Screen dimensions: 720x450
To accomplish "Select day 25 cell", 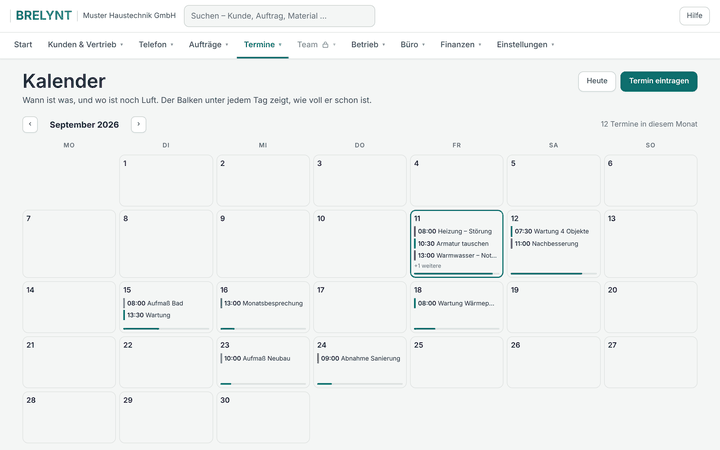I will [456, 362].
